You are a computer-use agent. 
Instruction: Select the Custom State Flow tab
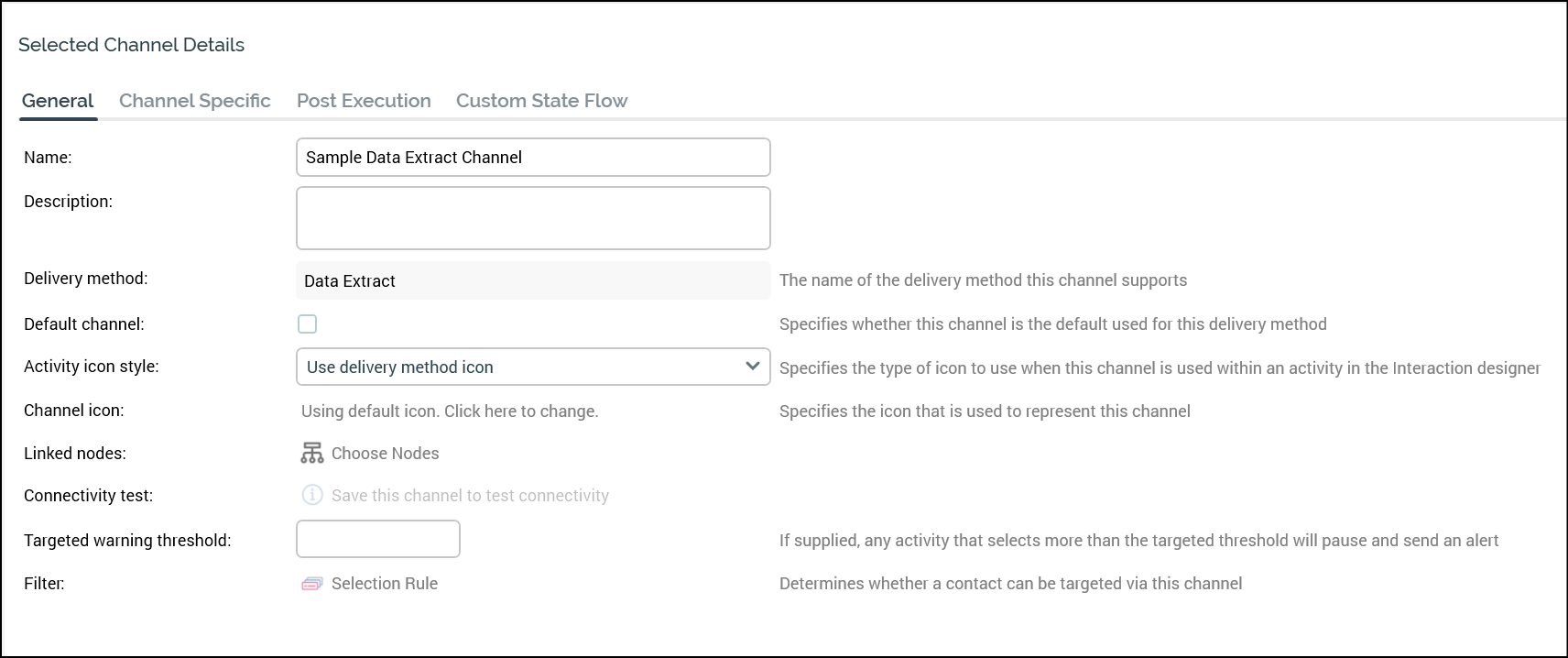click(x=541, y=101)
